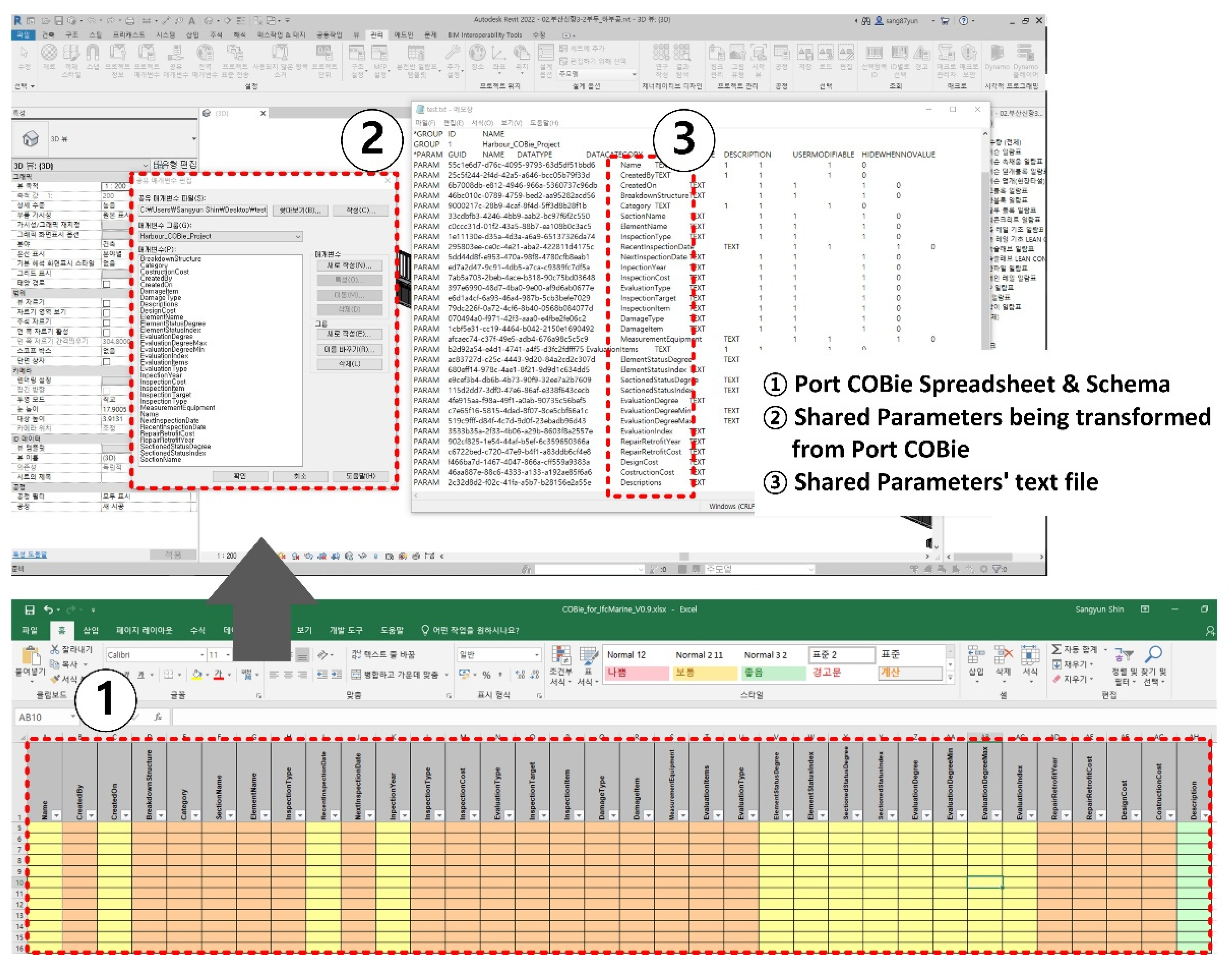Click the 확인 button in parameter dialog
Screen dimensions: 1232x967
[240, 476]
